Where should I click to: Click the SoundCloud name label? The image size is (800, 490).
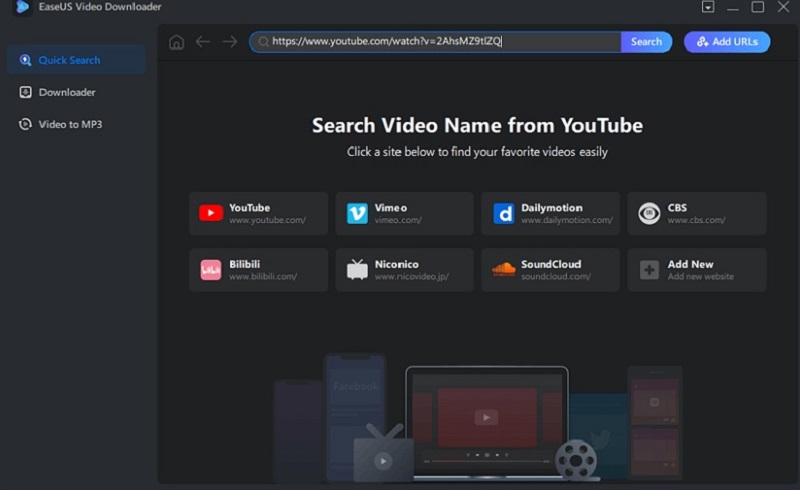click(x=551, y=264)
